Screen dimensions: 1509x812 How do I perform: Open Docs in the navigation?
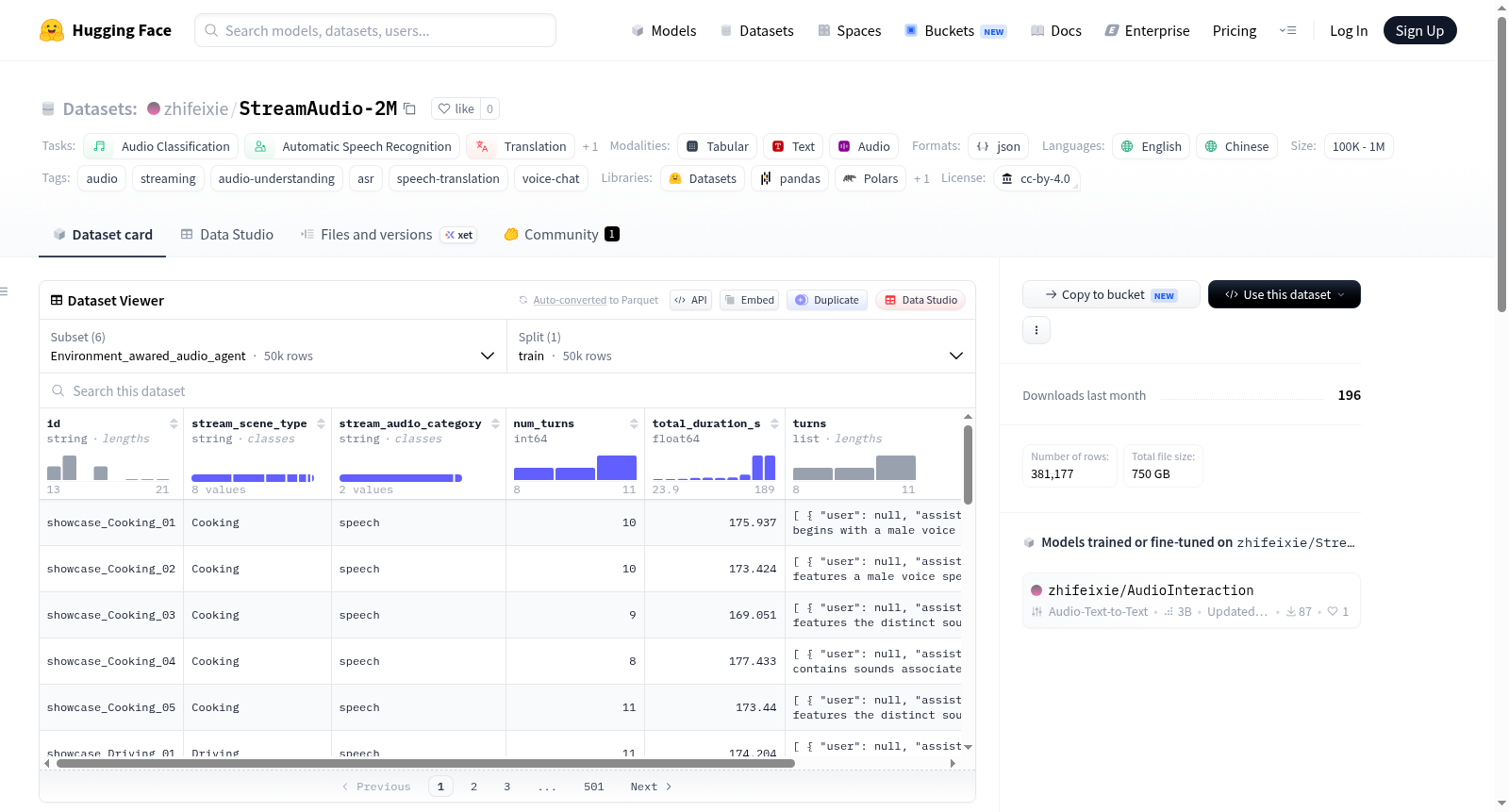(x=1056, y=30)
